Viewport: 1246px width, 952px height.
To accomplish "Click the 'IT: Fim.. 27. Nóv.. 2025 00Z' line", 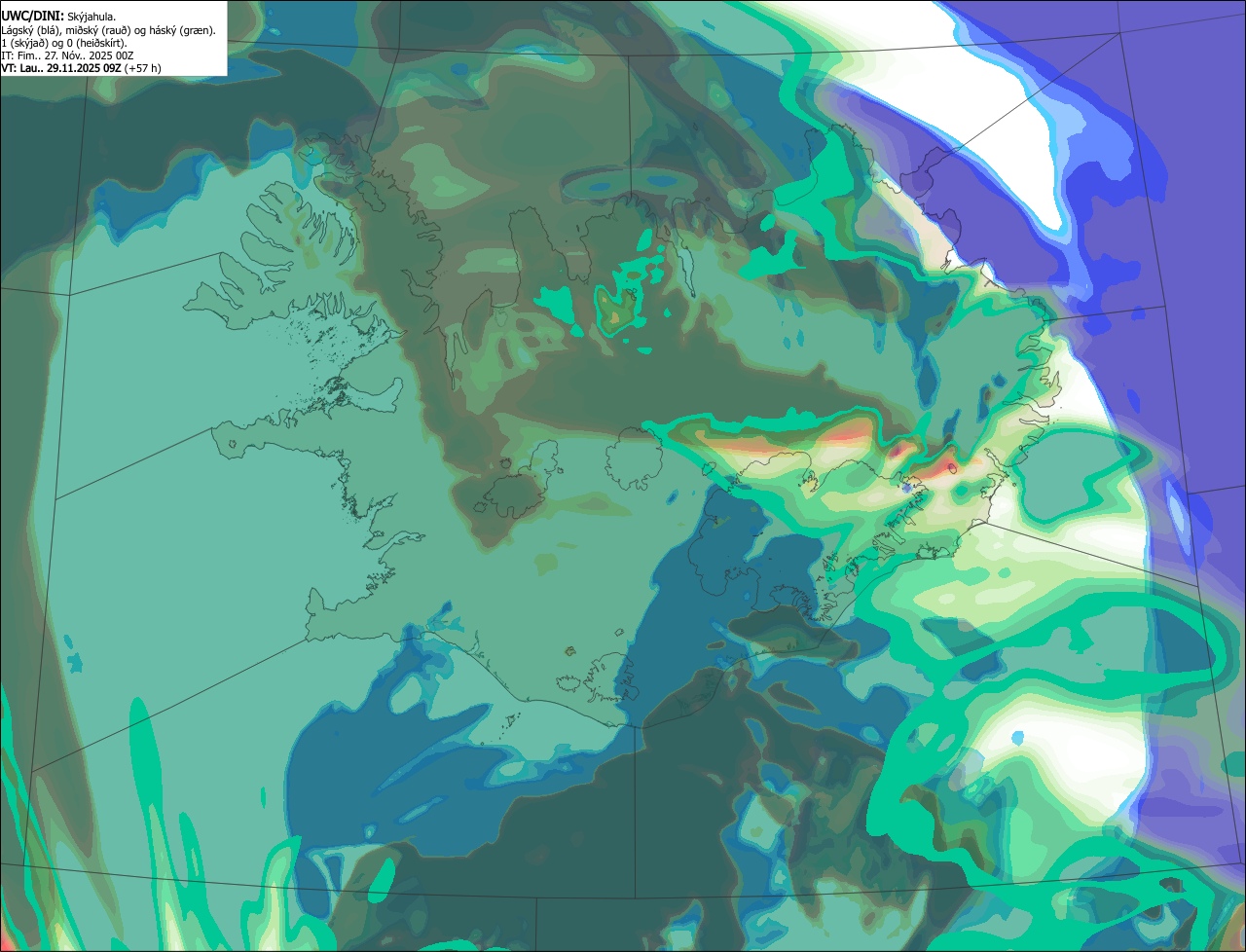I will (x=67, y=55).
